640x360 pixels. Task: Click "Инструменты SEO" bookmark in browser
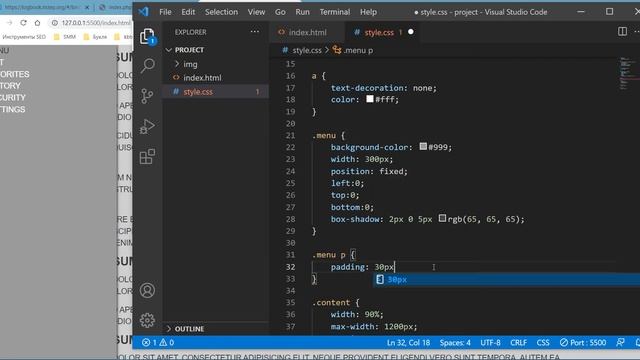(x=24, y=37)
